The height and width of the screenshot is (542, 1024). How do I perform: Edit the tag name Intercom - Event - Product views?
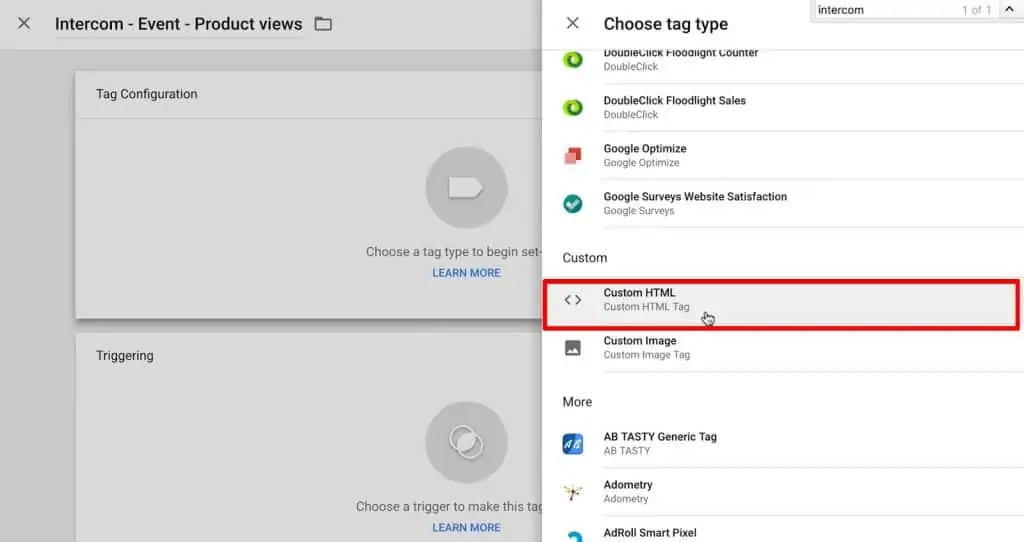178,24
